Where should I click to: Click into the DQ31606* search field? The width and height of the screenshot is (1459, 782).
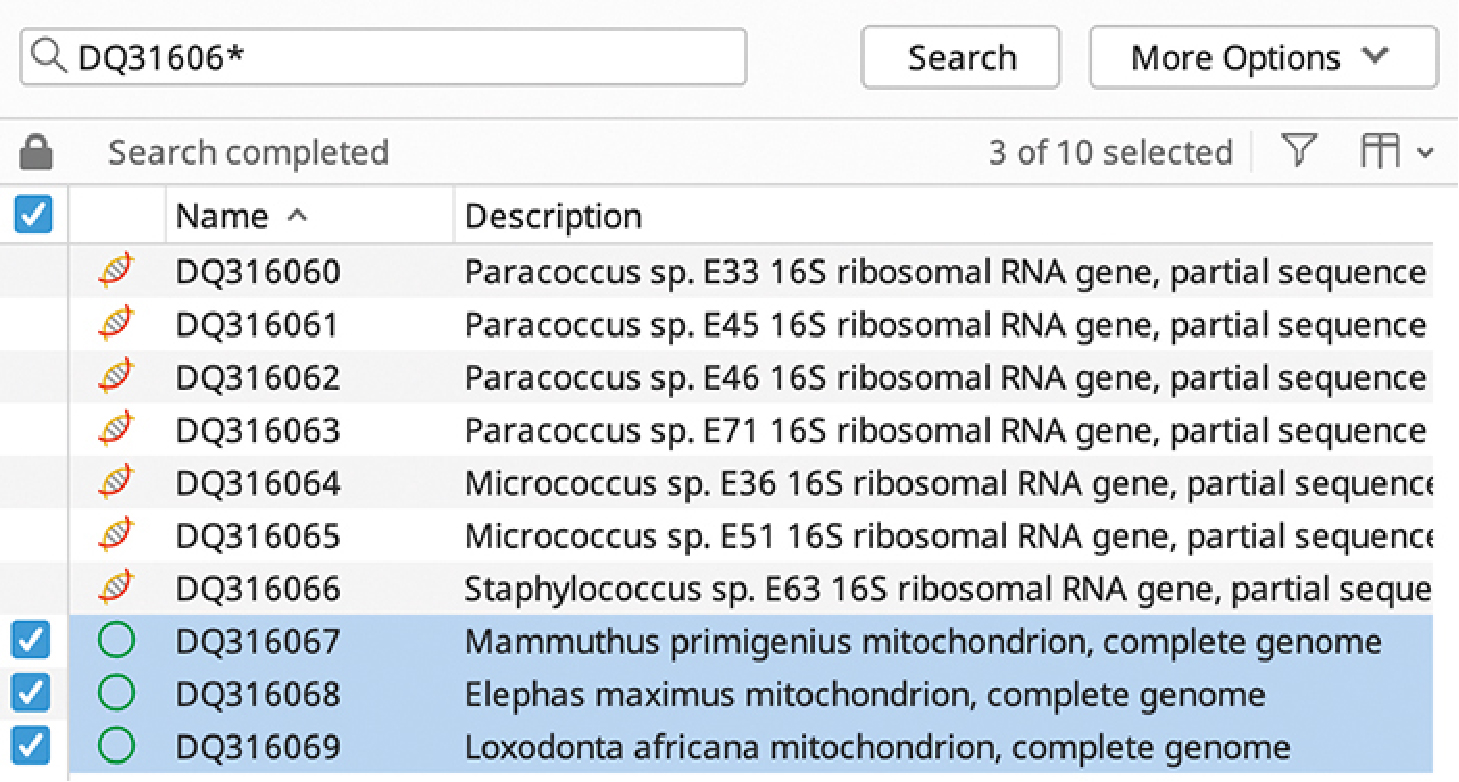400,58
